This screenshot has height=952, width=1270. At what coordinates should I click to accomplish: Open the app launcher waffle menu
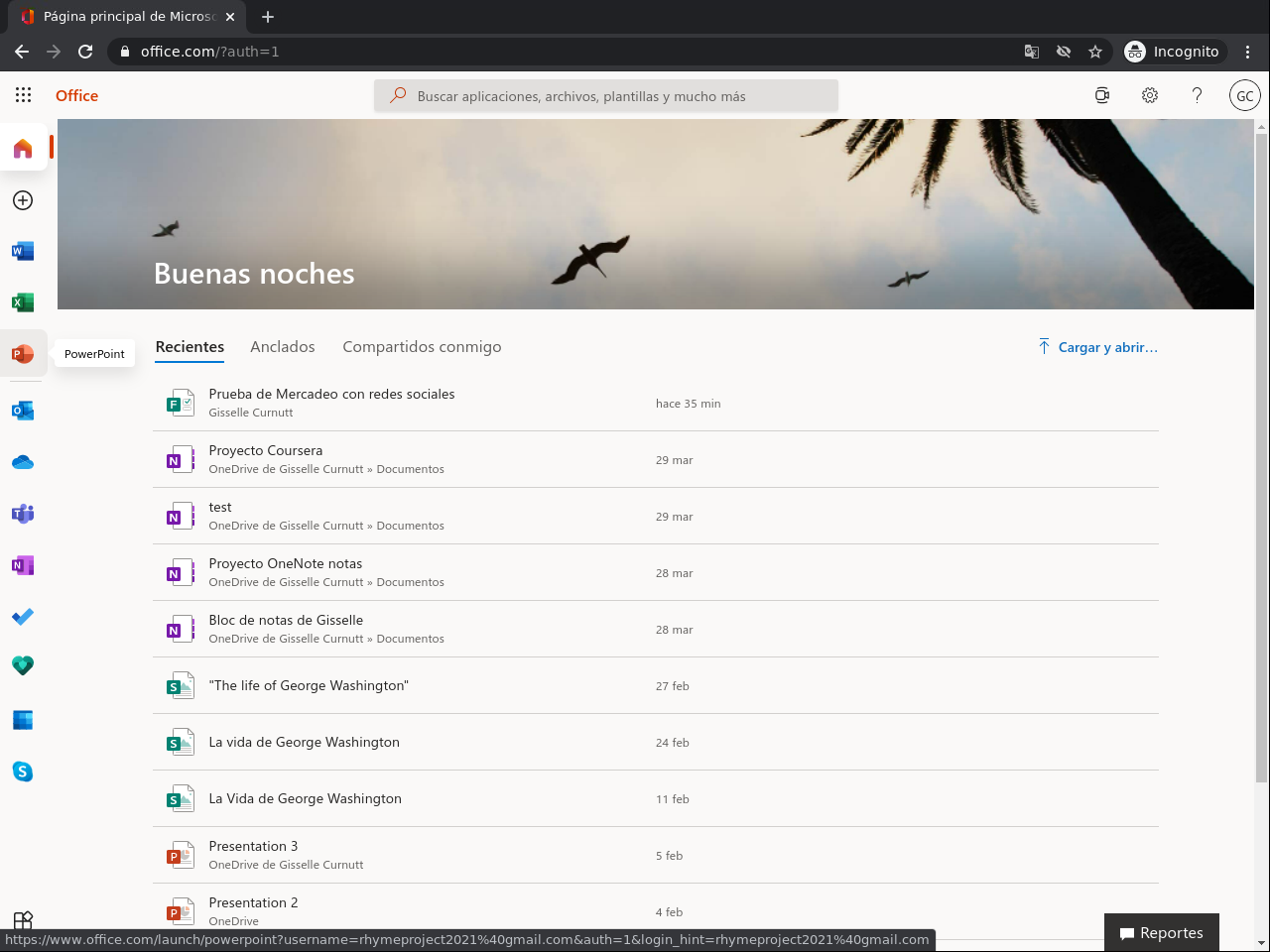[24, 95]
